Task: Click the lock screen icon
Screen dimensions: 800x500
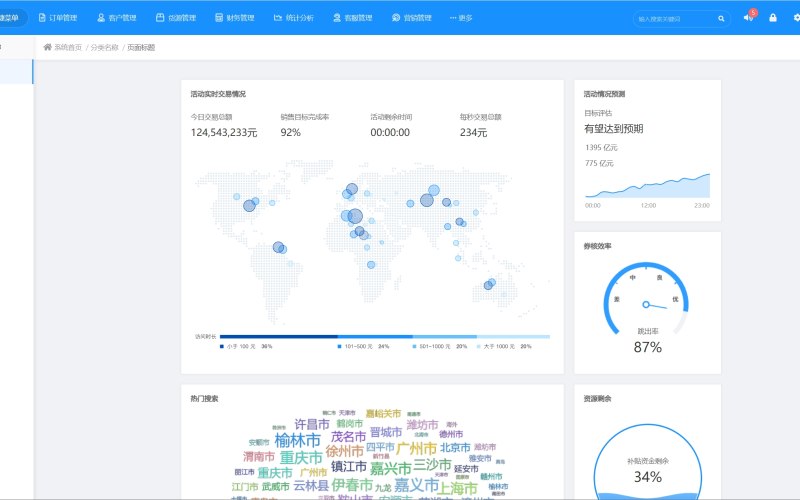Action: coord(773,18)
